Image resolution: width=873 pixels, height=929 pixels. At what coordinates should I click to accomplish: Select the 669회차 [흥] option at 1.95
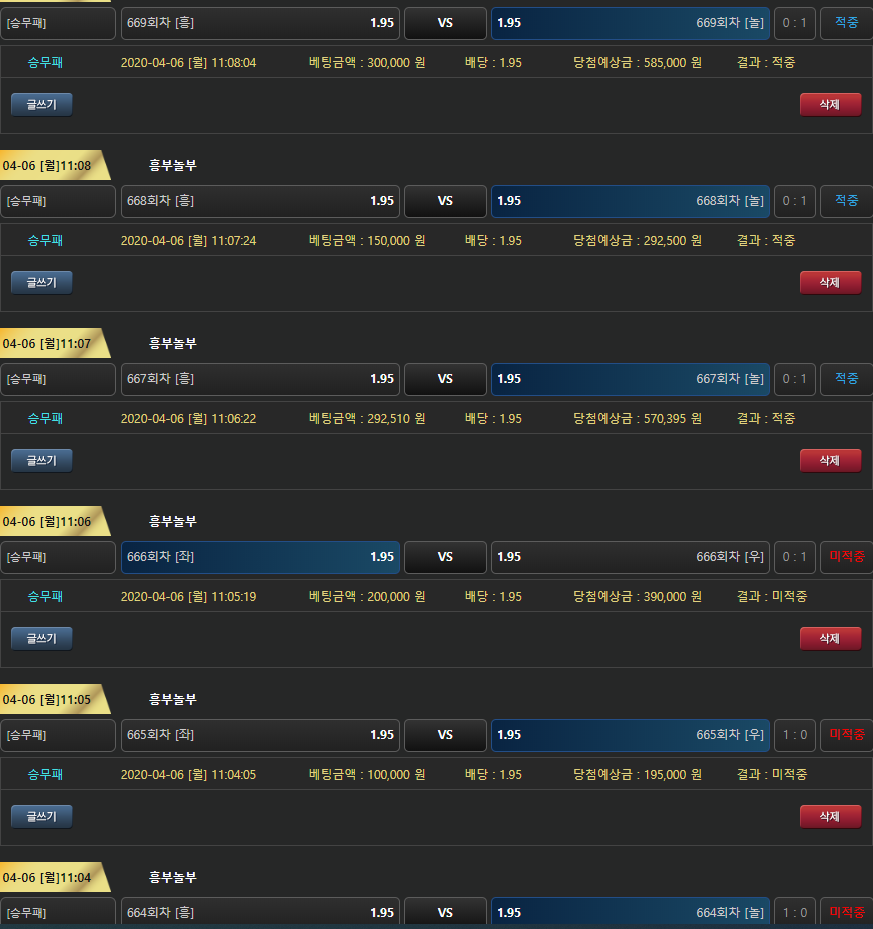tap(260, 23)
